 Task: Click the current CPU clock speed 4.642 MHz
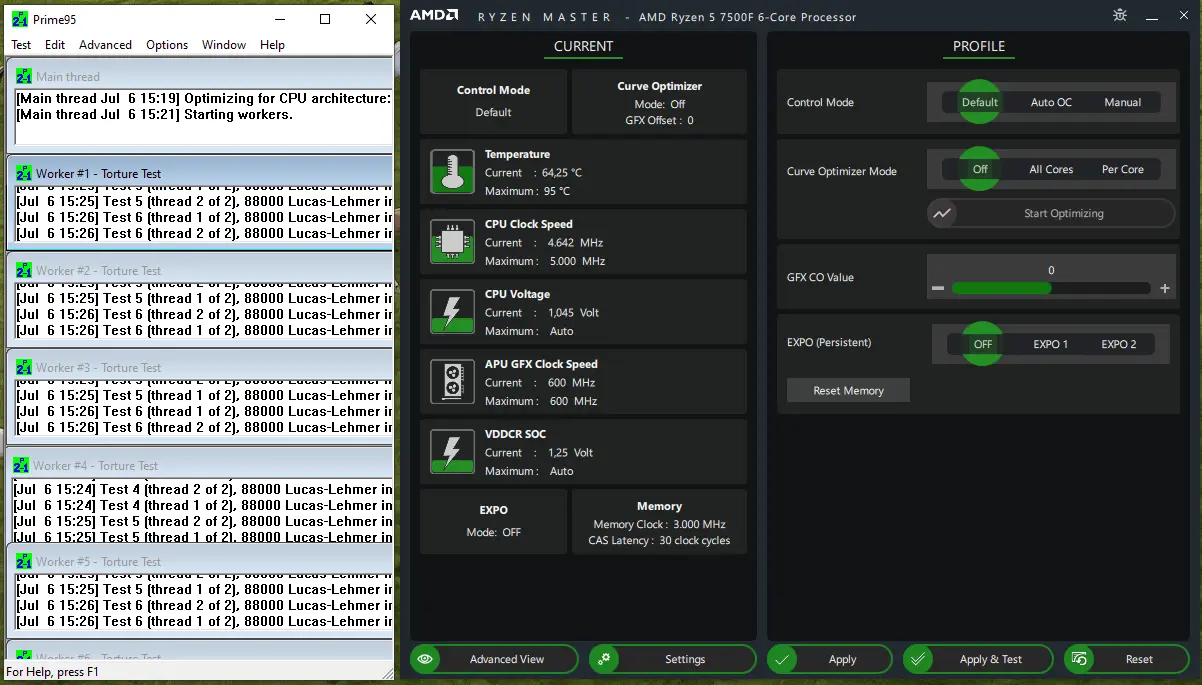click(575, 243)
